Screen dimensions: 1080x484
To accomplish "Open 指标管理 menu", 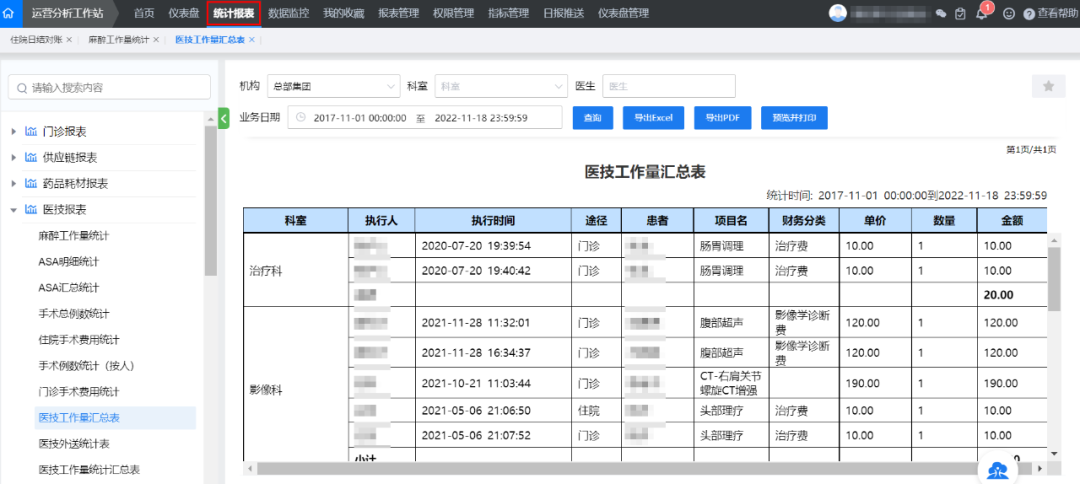I will [509, 13].
